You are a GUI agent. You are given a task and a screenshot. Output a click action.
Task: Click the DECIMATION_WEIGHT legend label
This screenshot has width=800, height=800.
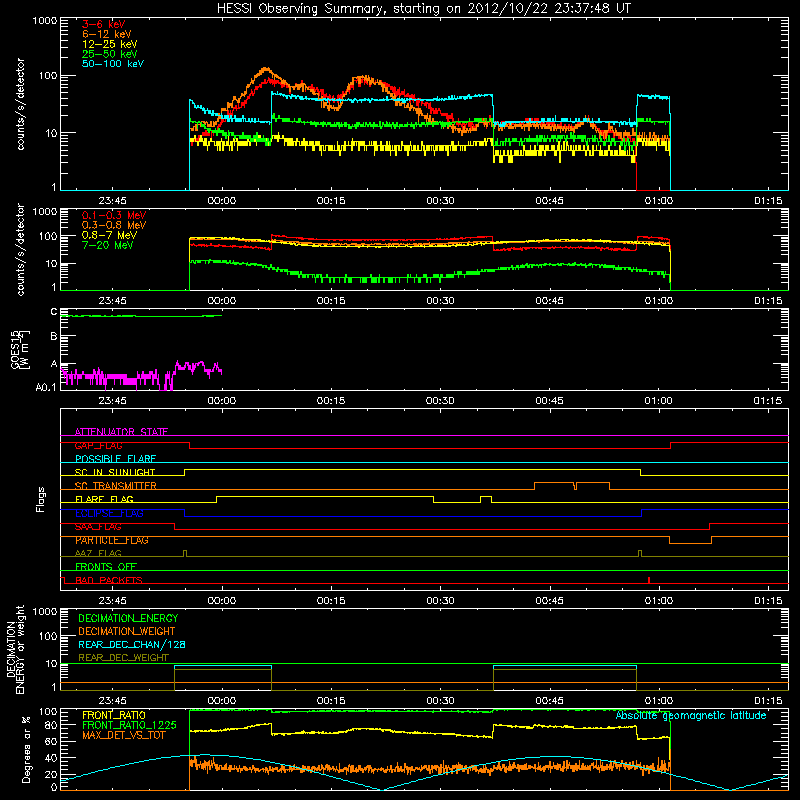click(x=127, y=631)
